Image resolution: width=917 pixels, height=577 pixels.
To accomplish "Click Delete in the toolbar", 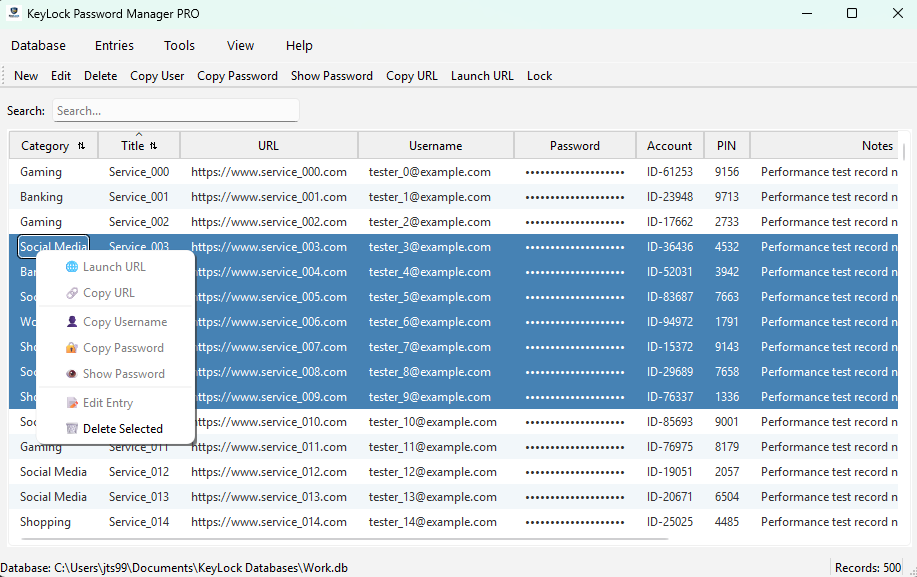I will coord(101,76).
